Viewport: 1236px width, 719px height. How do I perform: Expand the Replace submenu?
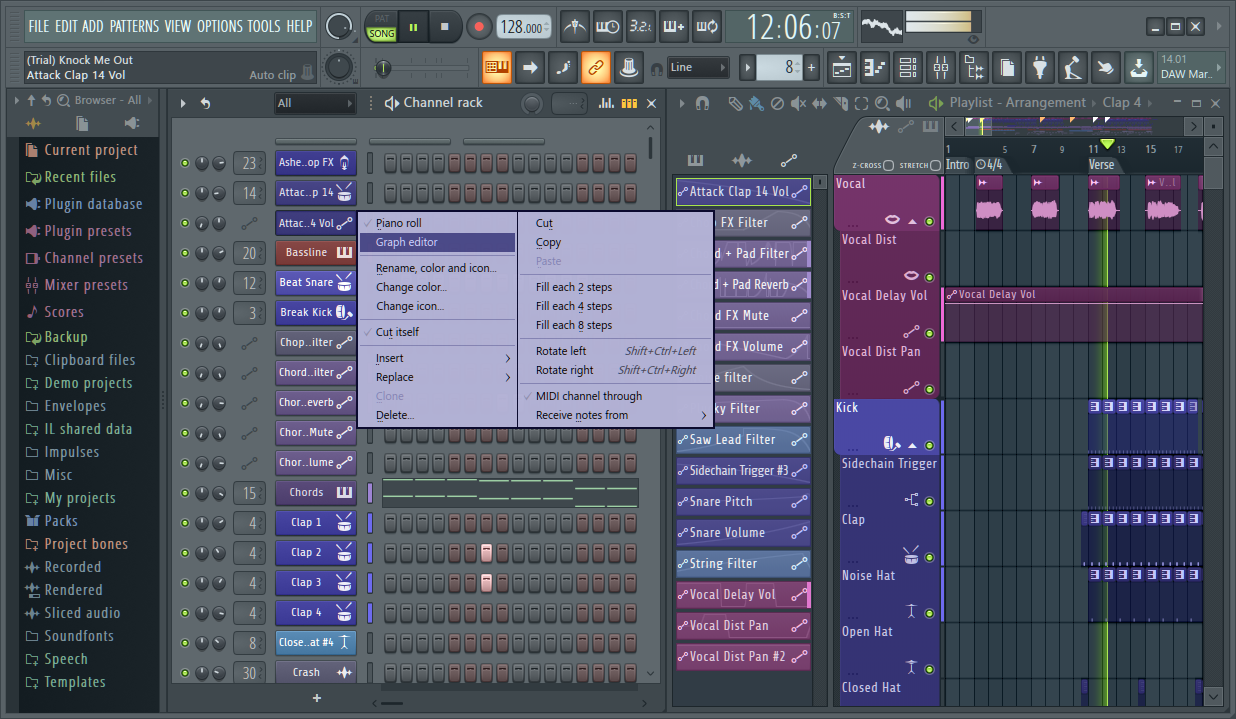[437, 377]
